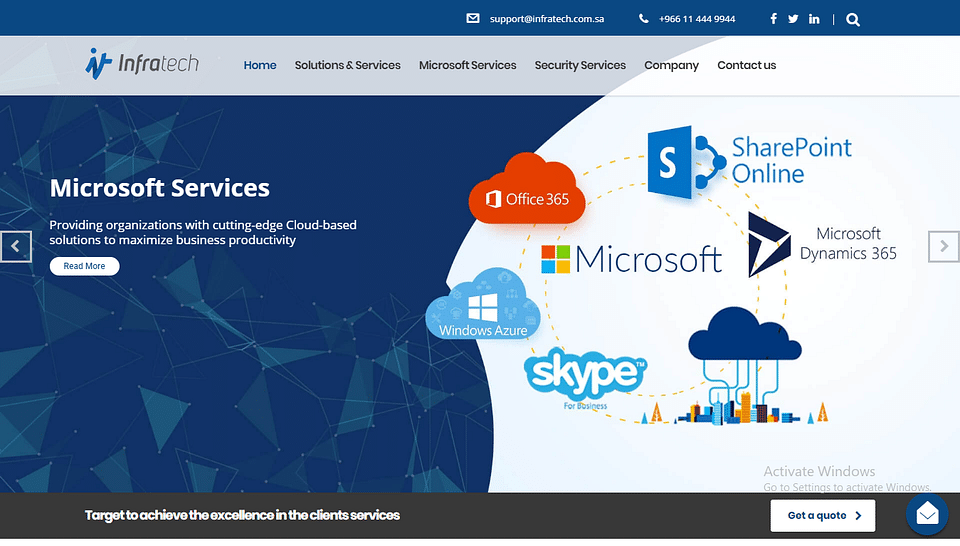Click the Get a quote button
960x546 pixels.
click(823, 515)
